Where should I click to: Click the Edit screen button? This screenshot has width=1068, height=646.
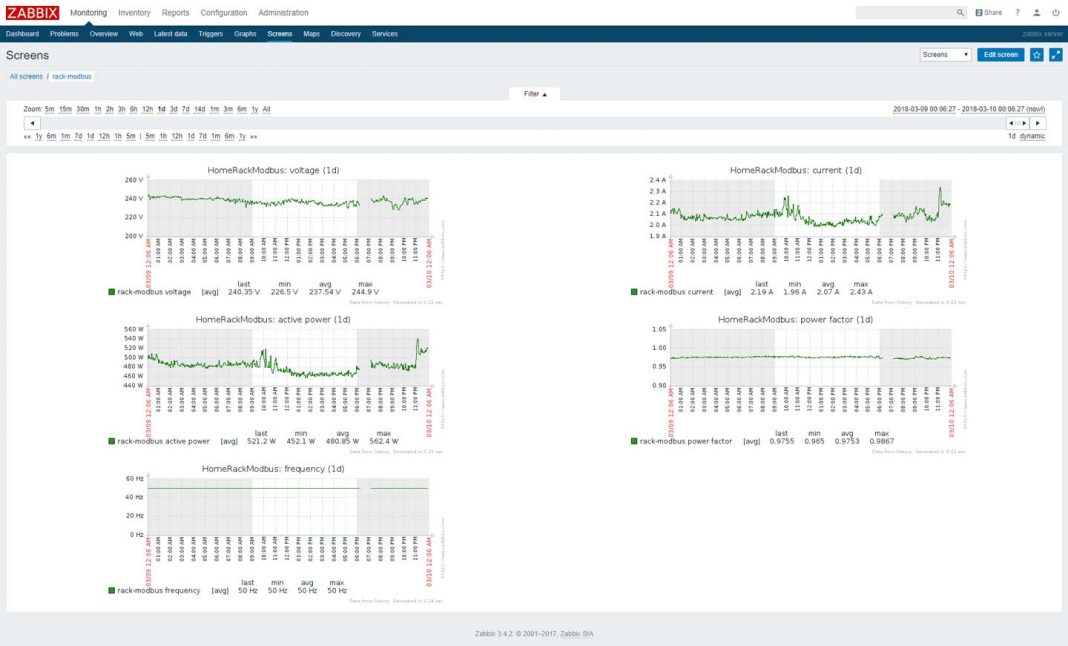click(1000, 55)
